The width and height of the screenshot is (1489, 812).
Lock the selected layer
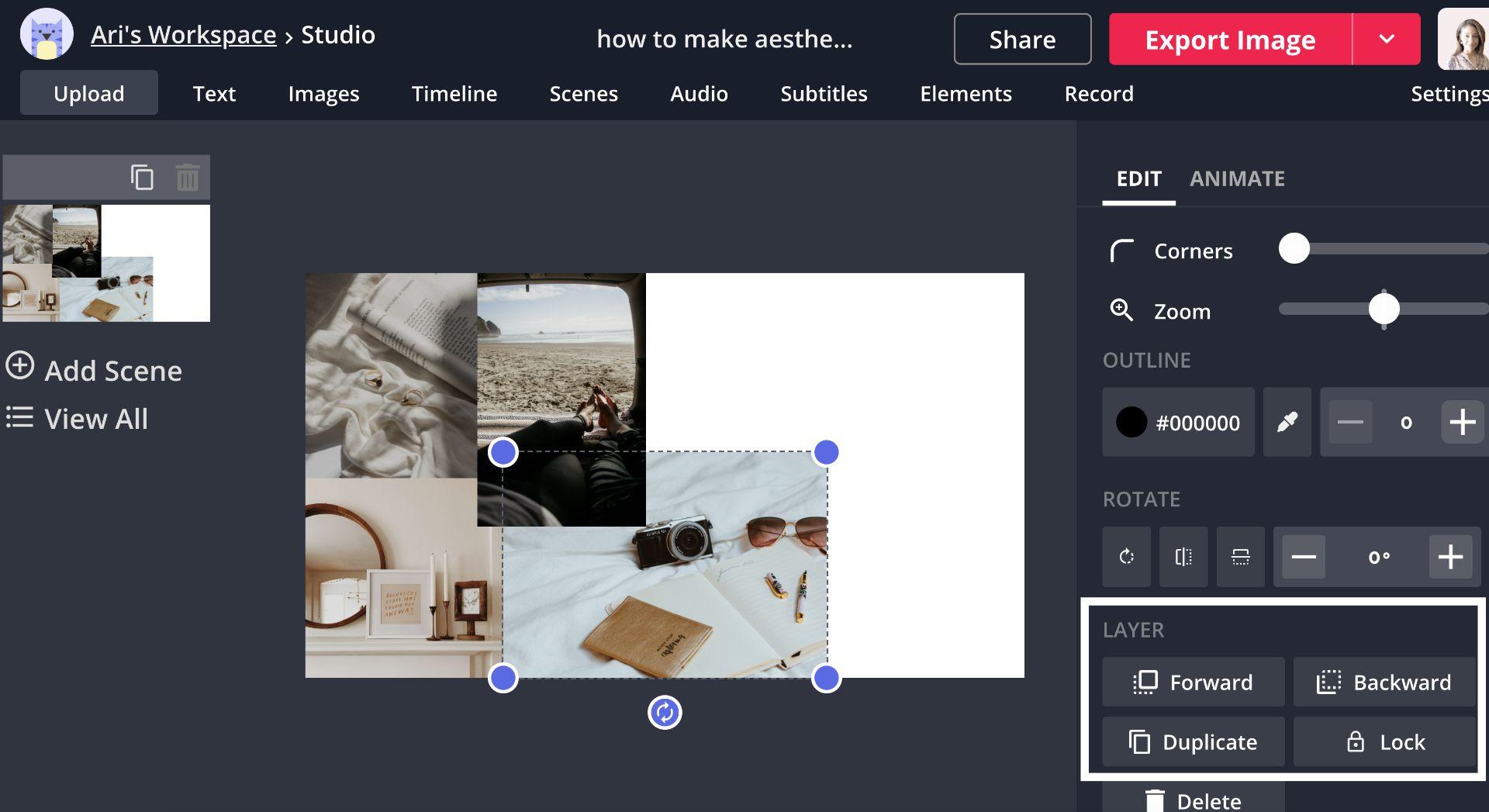coord(1384,741)
